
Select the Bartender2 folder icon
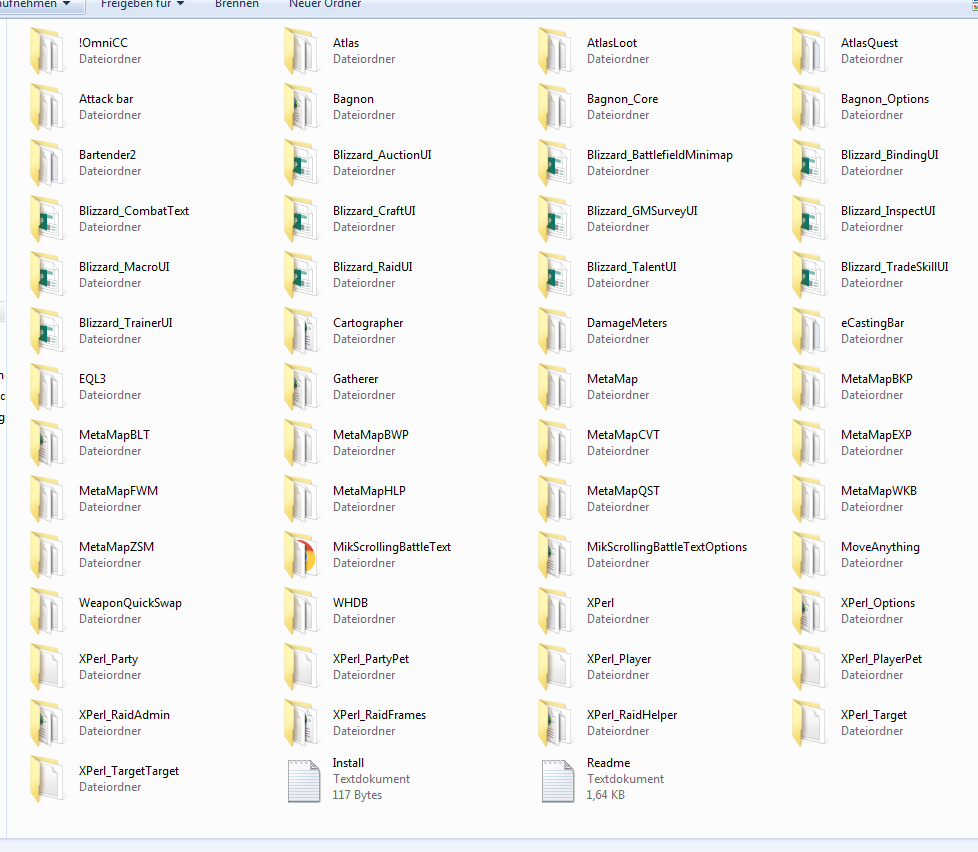tap(47, 163)
